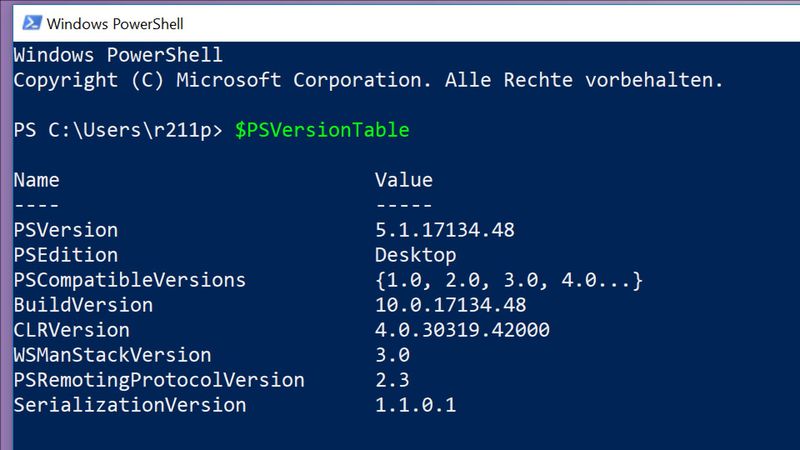This screenshot has width=800, height=450.
Task: Click the 1.1.0.1 serialization value
Action: click(x=416, y=405)
